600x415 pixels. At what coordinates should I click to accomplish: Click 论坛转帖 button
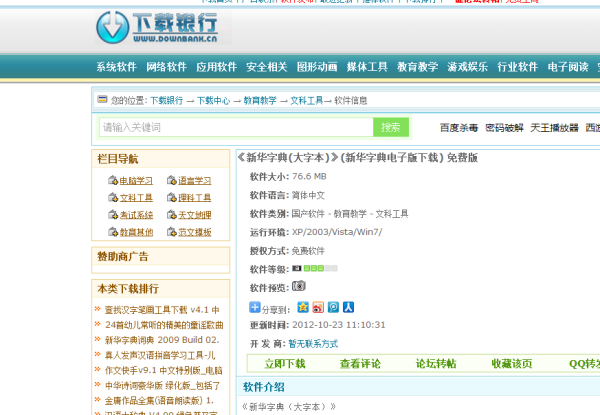(x=436, y=363)
